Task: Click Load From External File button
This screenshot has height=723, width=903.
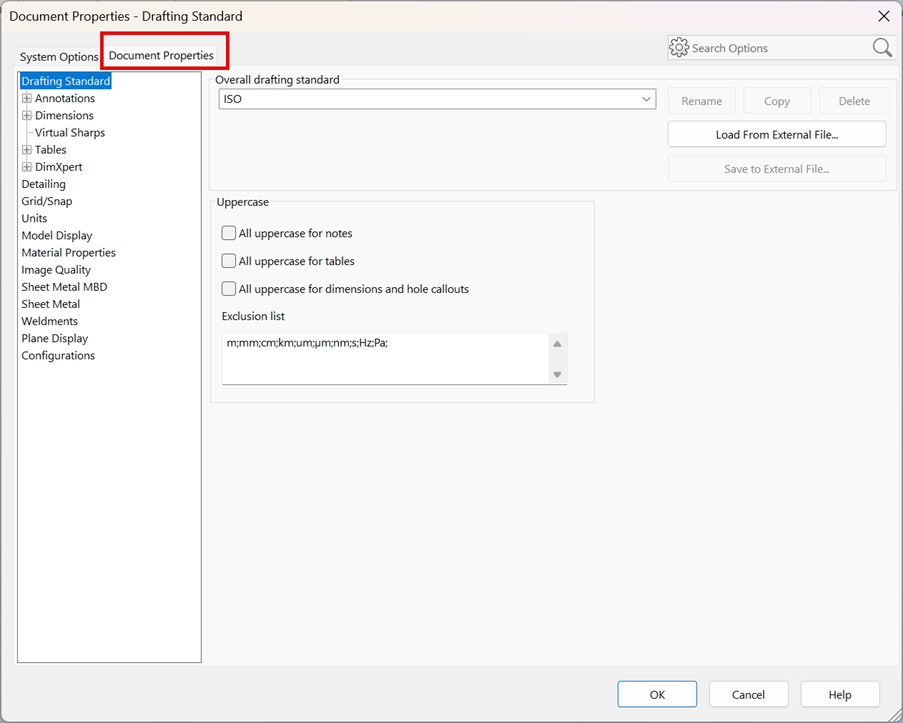Action: [777, 134]
